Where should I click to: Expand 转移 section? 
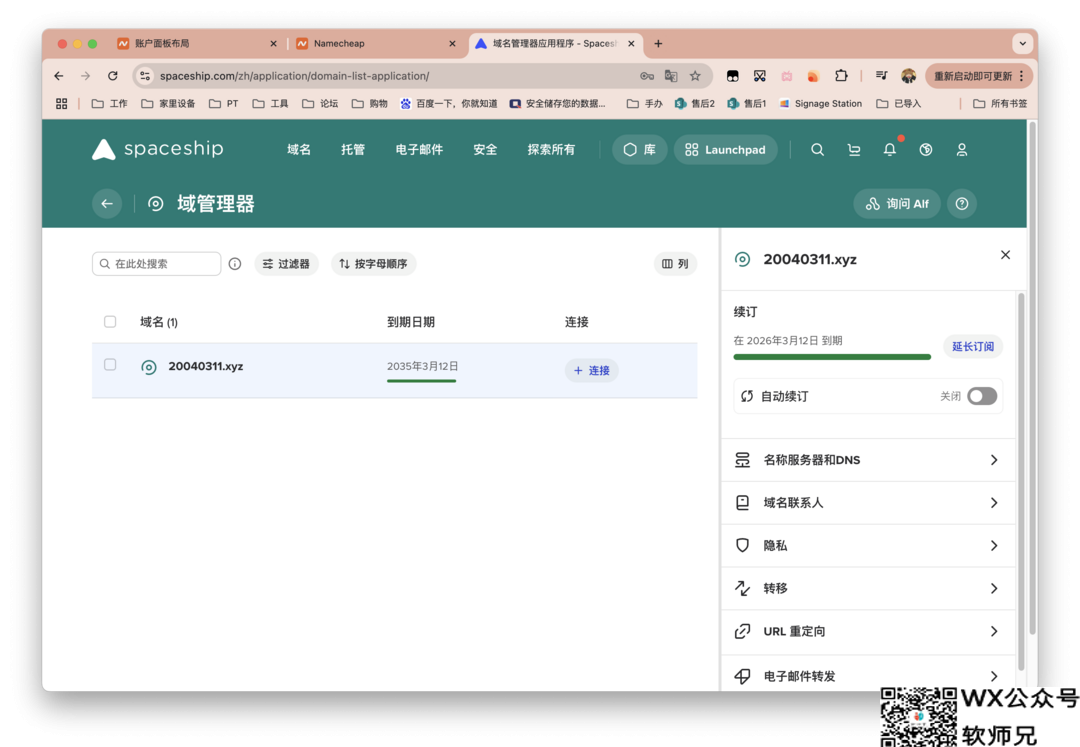coord(868,588)
